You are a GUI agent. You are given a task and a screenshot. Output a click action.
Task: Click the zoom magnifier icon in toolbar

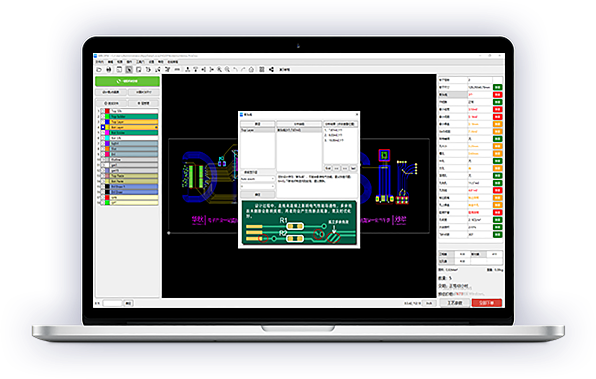[219, 70]
